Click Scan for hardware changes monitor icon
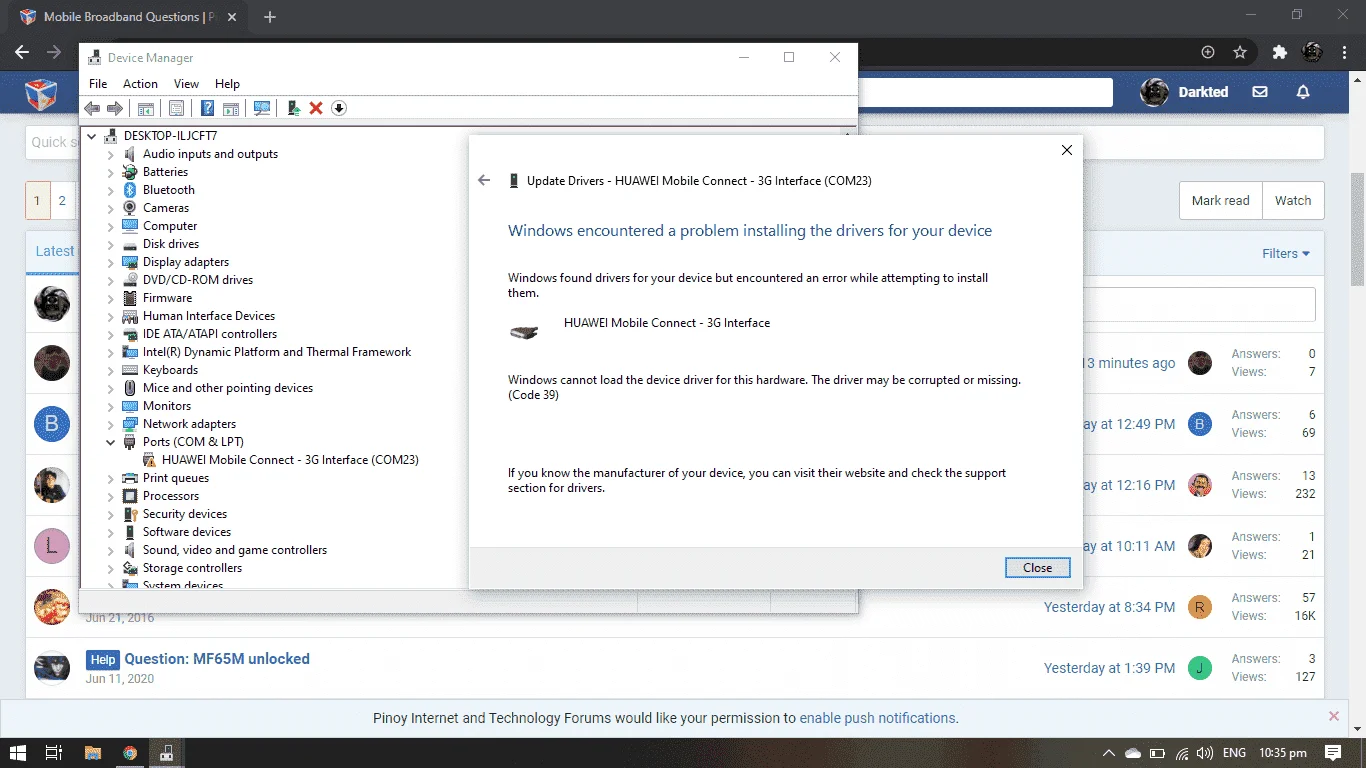The width and height of the screenshot is (1366, 768). tap(262, 108)
